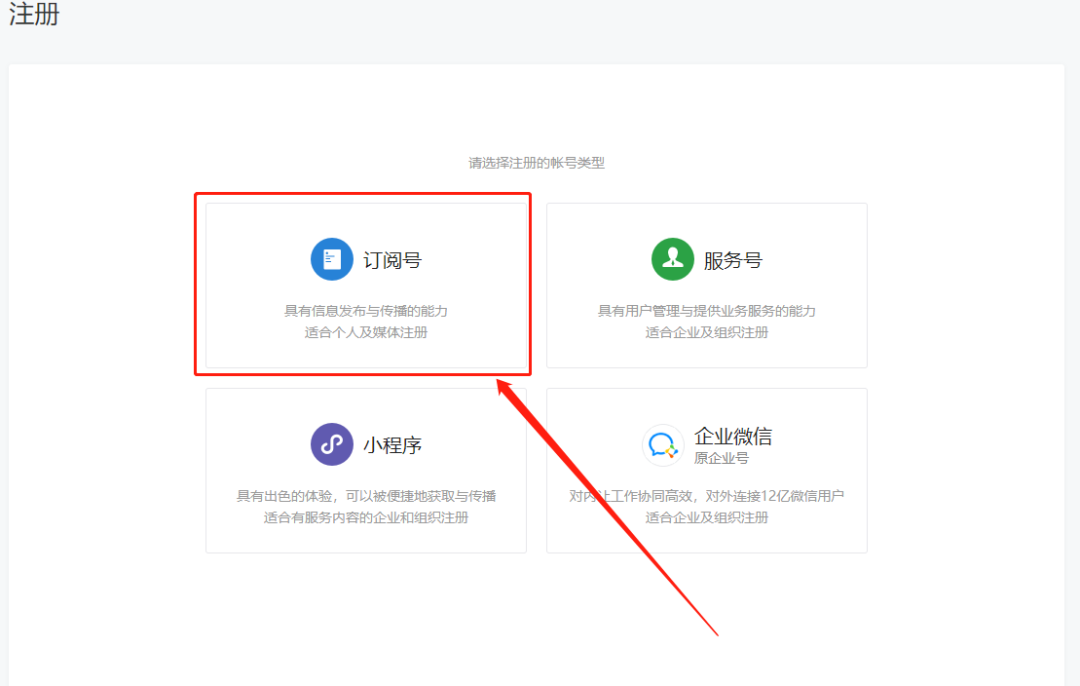This screenshot has width=1080, height=686.
Task: Click the 原企业号 subtitle
Action: (721, 458)
